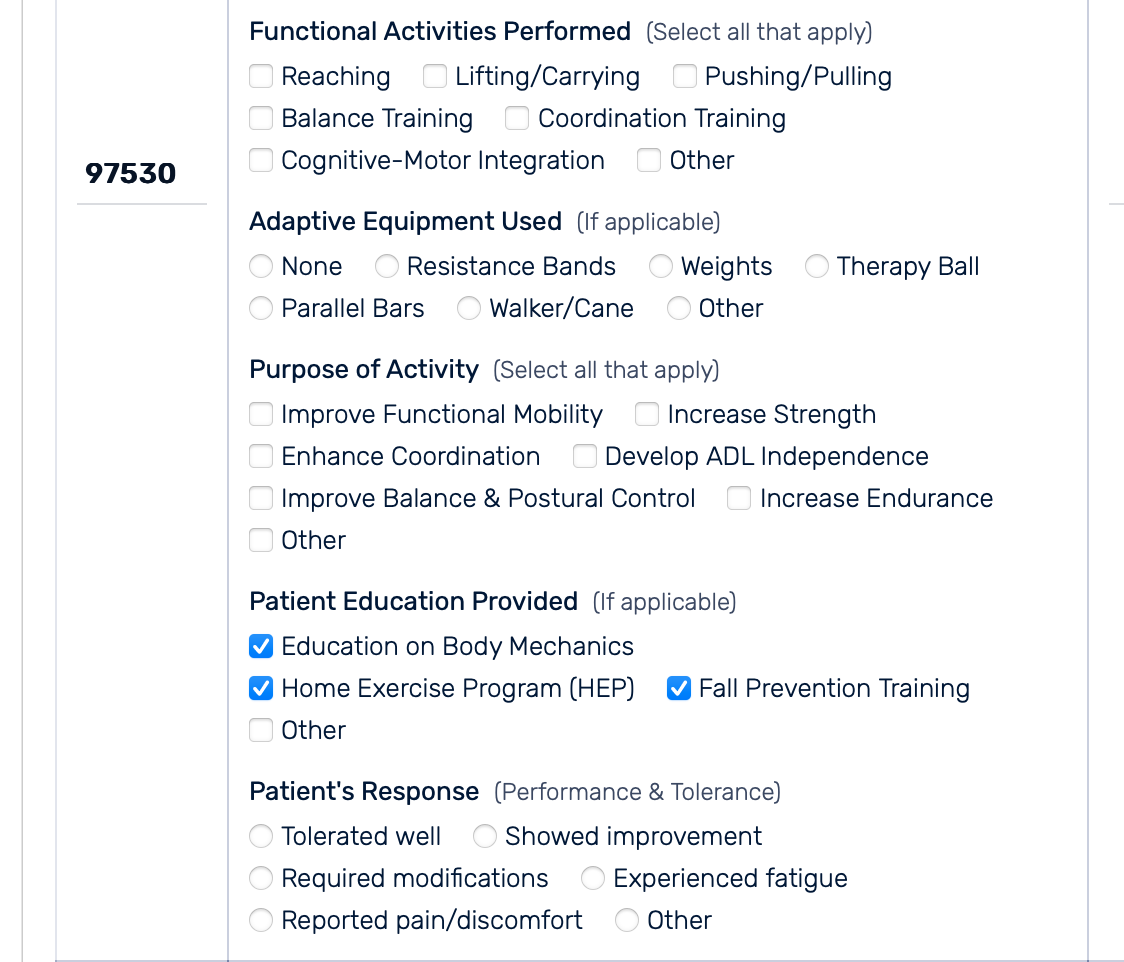Choose Experienced fatigue radio button
The height and width of the screenshot is (962, 1124).
click(593, 879)
